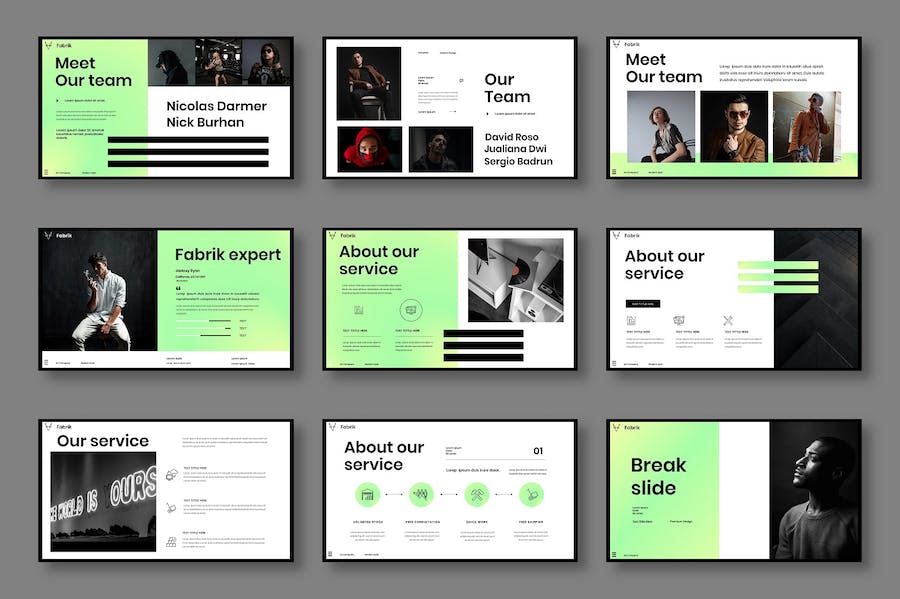Click the hamburger menu icon on Break slide

(x=614, y=554)
